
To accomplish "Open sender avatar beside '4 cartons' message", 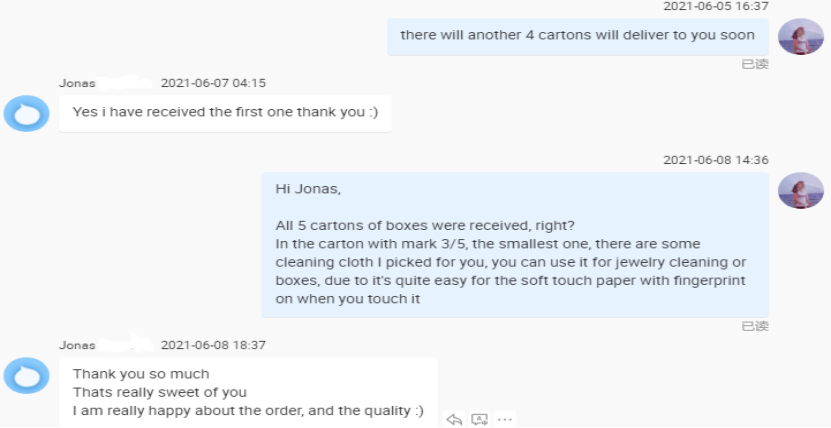I will tap(800, 37).
